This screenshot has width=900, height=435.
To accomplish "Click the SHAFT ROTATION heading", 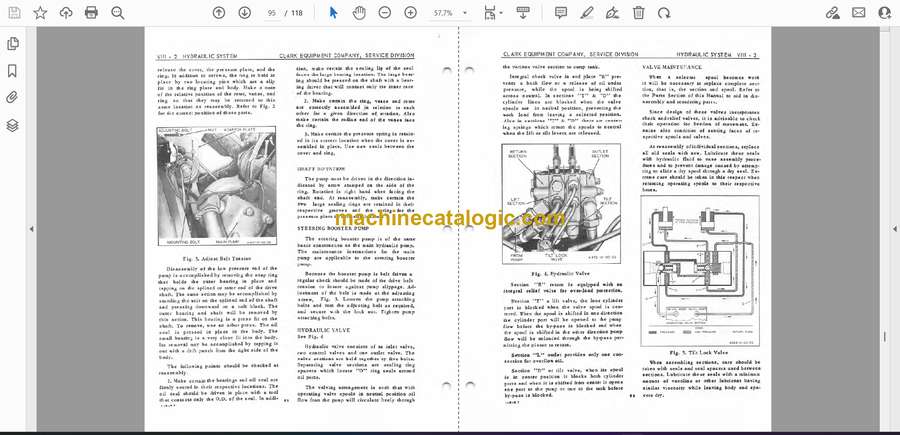I will (321, 169).
